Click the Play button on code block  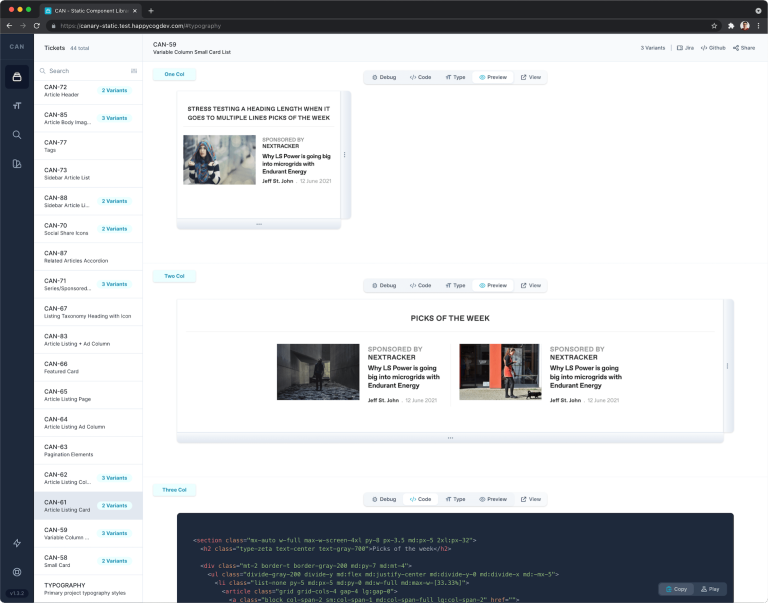point(710,589)
